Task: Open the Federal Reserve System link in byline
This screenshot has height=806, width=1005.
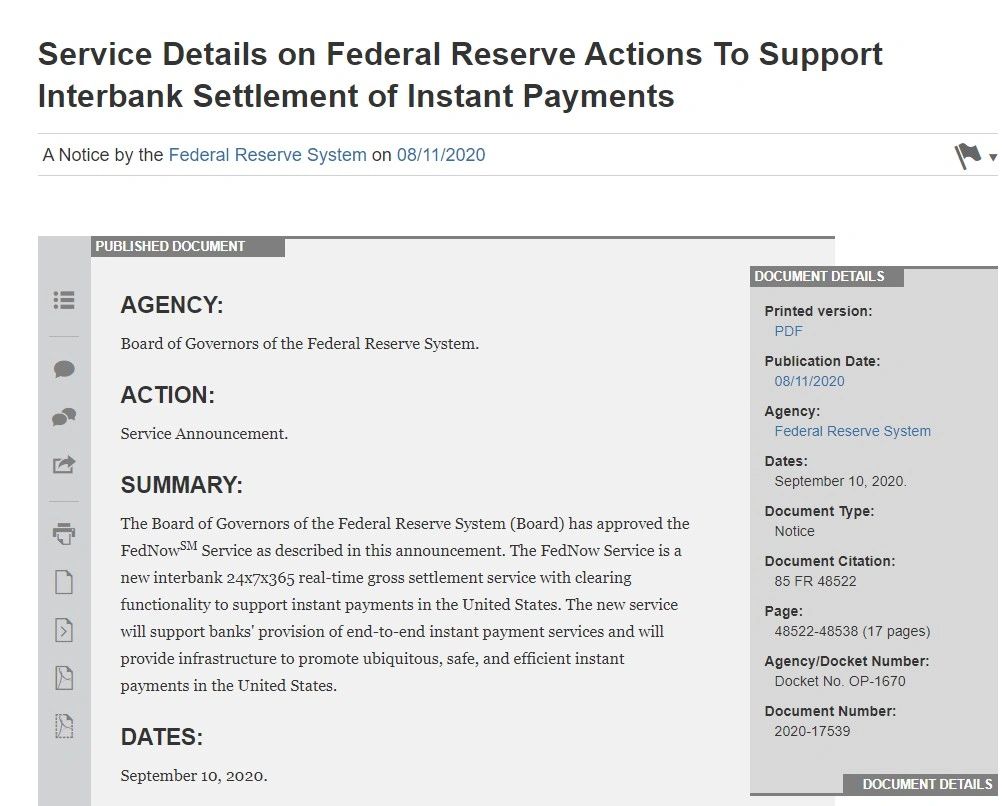Action: point(267,155)
